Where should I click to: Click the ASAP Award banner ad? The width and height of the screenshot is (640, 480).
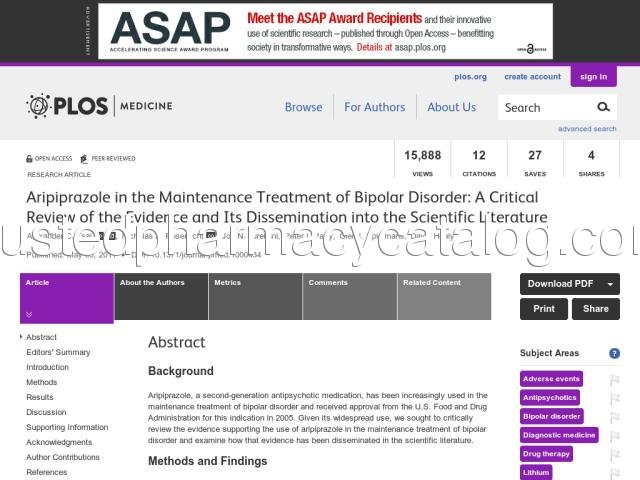point(325,31)
